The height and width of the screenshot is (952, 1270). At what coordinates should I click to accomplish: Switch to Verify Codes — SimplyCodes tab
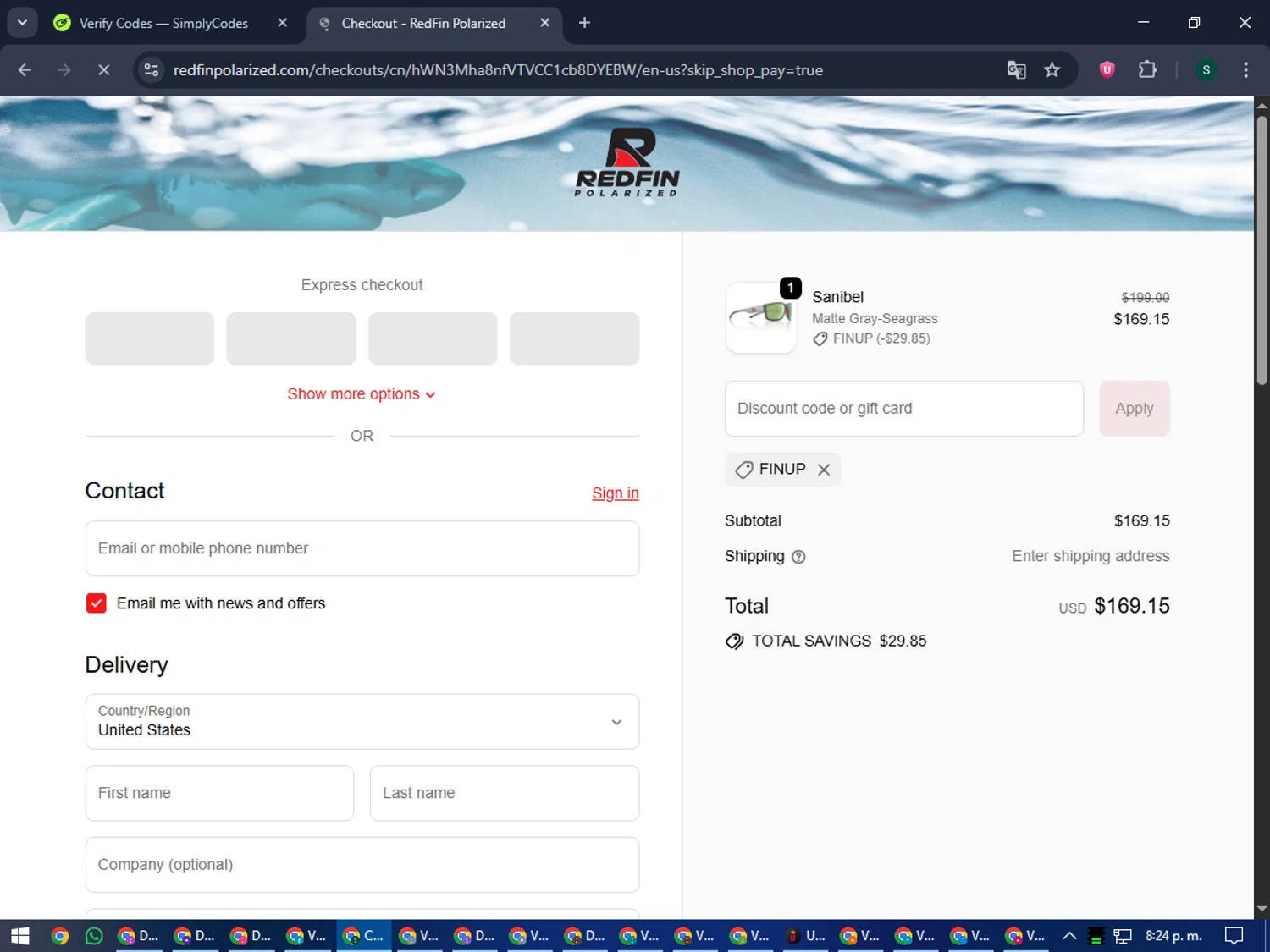[x=163, y=23]
